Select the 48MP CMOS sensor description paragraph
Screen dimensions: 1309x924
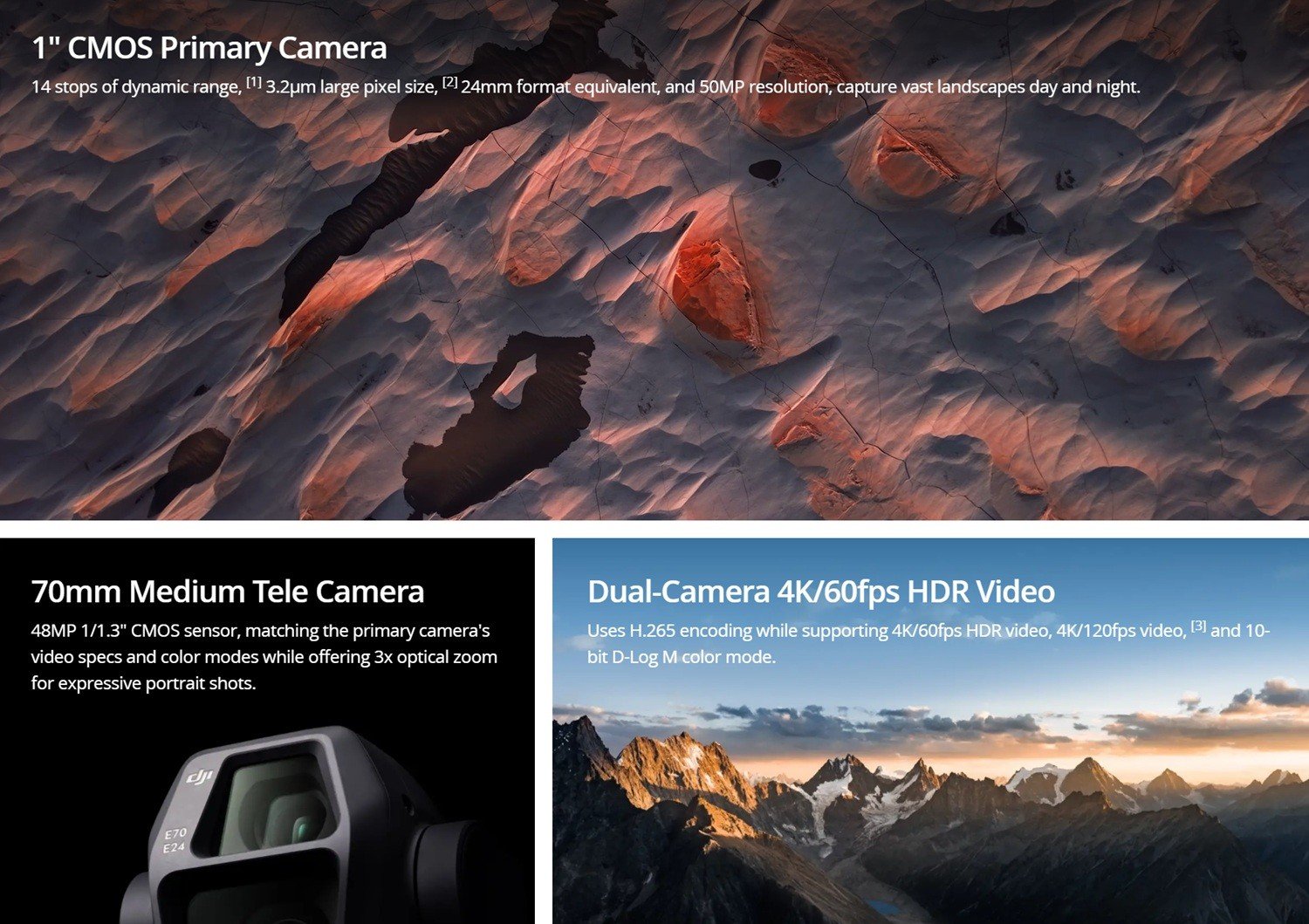click(264, 656)
